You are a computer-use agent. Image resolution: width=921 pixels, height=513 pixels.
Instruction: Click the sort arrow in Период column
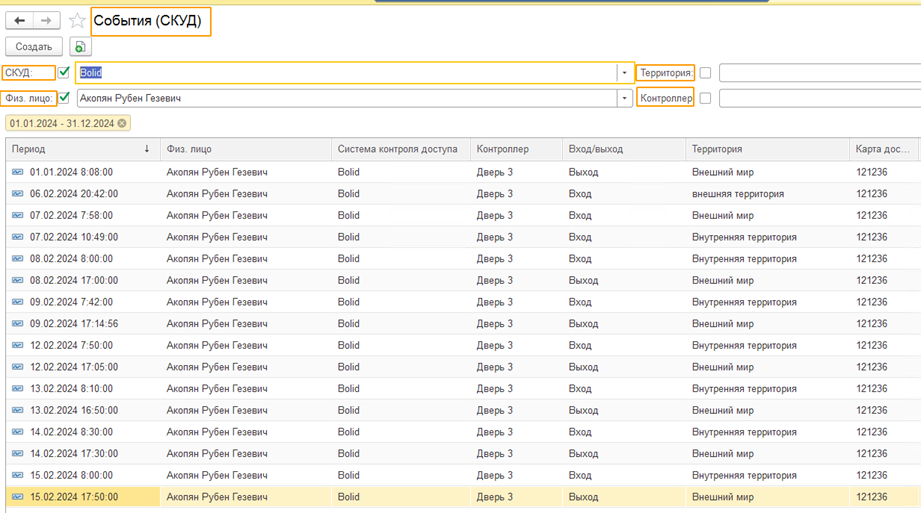coord(147,150)
